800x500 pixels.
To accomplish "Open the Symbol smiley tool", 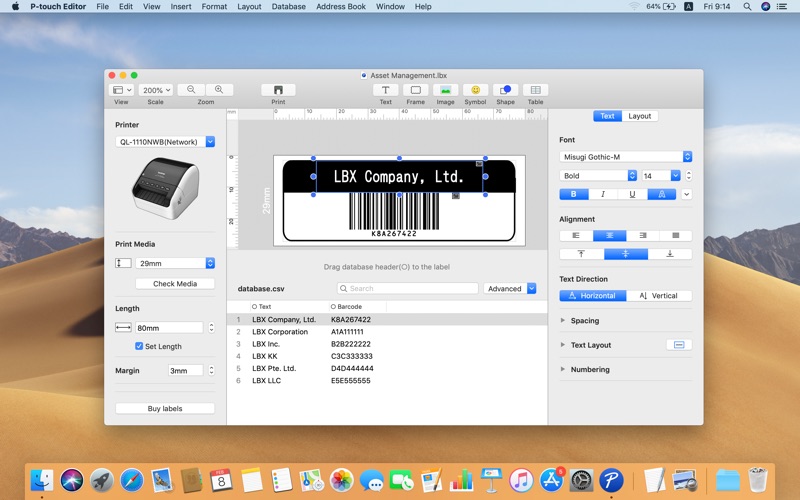I will coord(476,90).
